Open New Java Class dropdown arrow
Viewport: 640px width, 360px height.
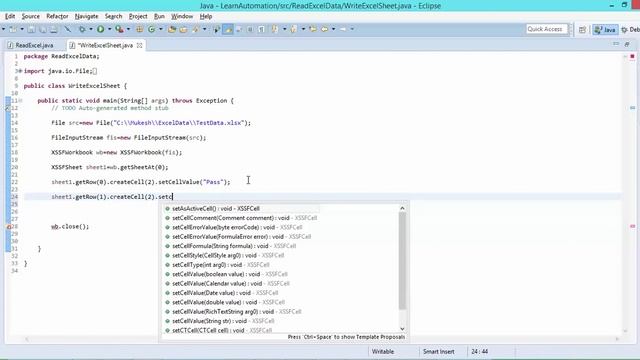[x=160, y=29]
